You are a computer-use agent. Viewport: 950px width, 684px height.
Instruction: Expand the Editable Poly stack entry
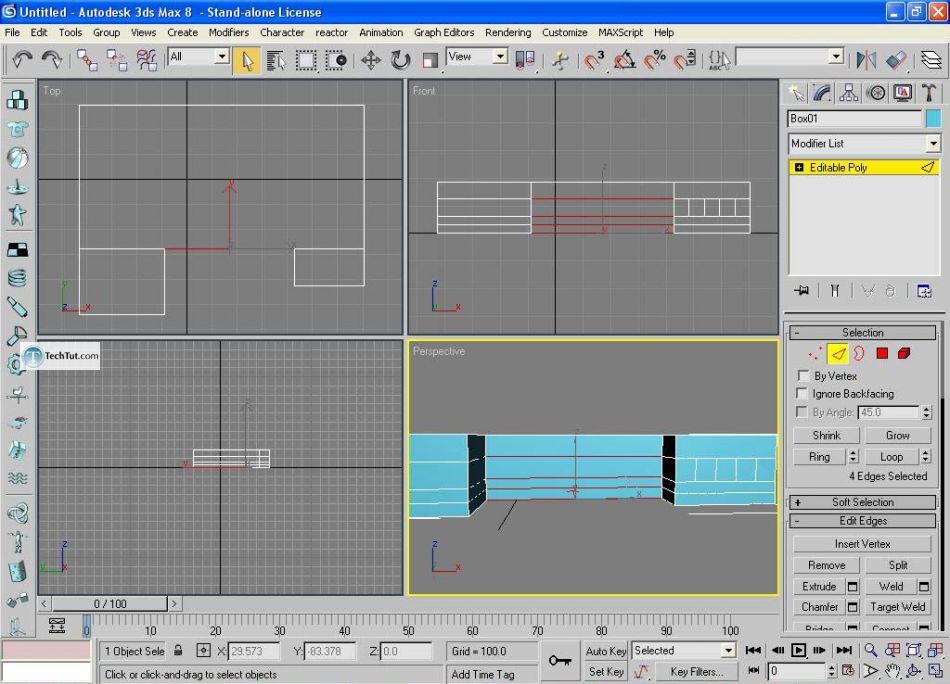799,168
